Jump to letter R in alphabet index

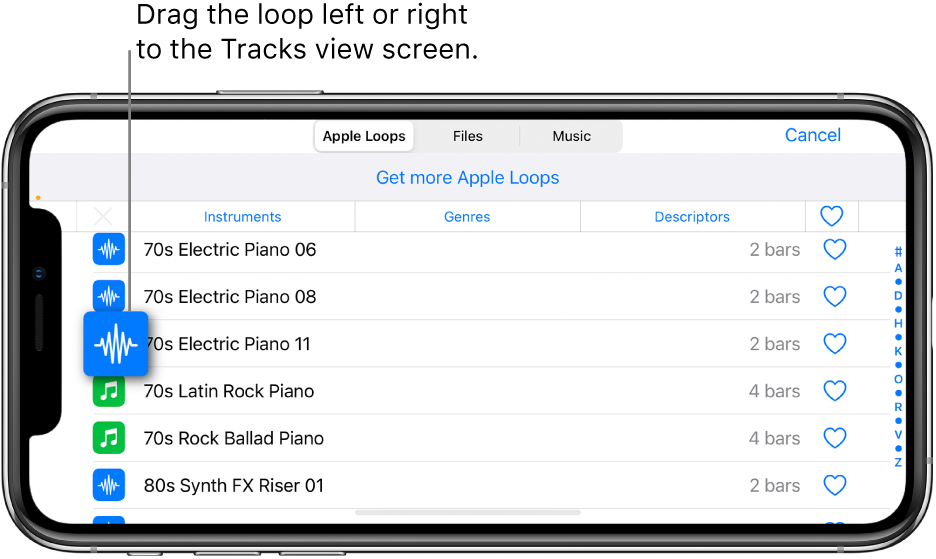click(898, 407)
